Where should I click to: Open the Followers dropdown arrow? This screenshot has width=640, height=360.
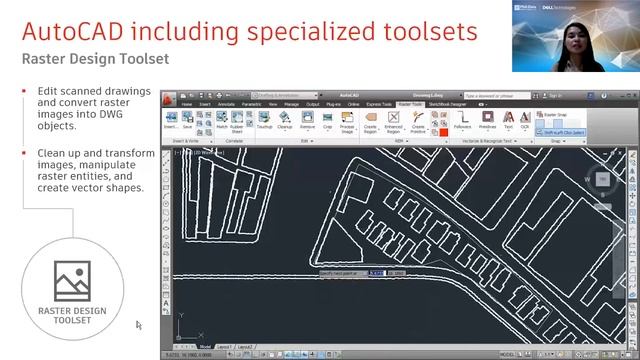462,131
